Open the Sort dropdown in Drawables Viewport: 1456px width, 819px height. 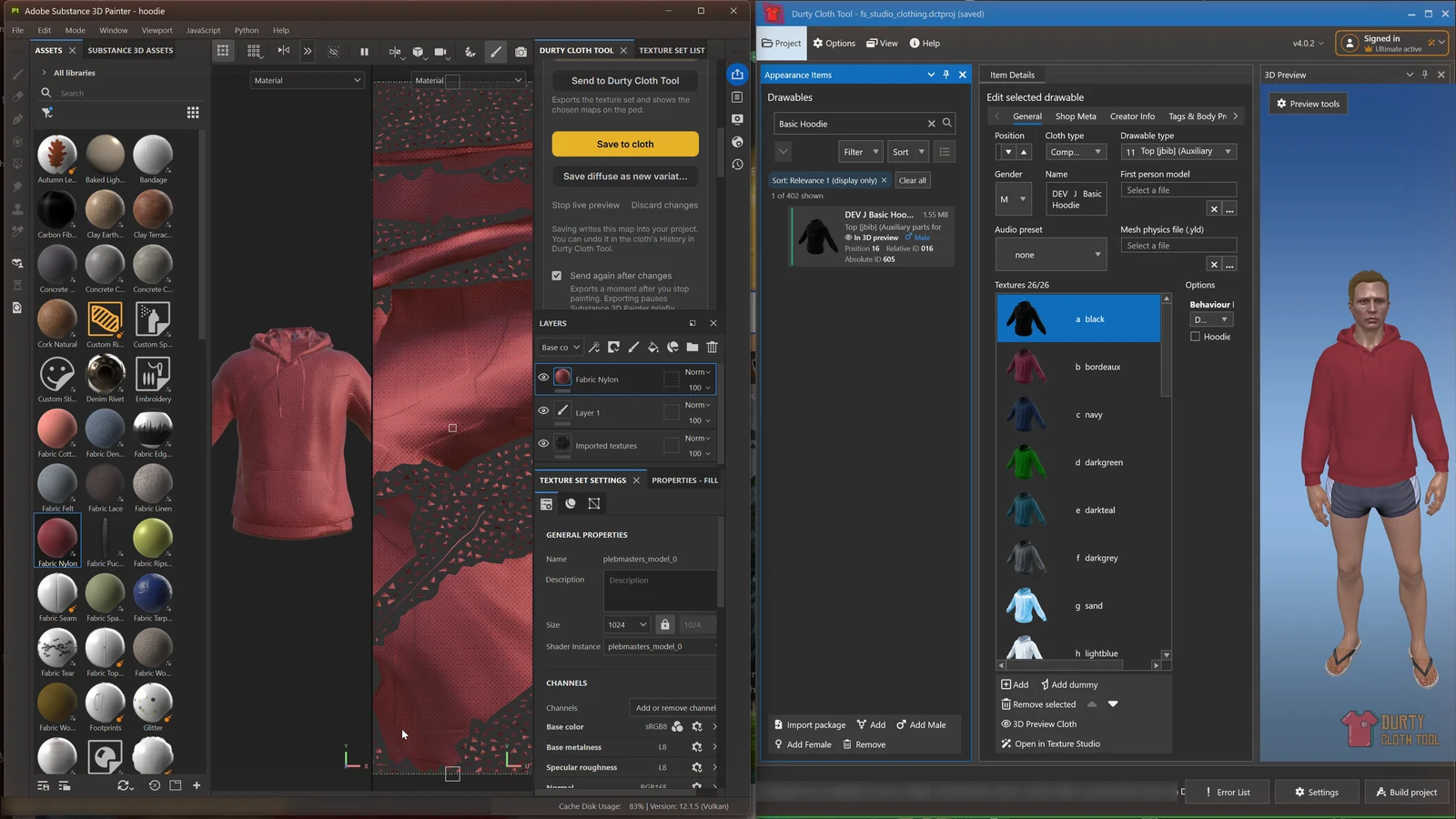pos(908,152)
